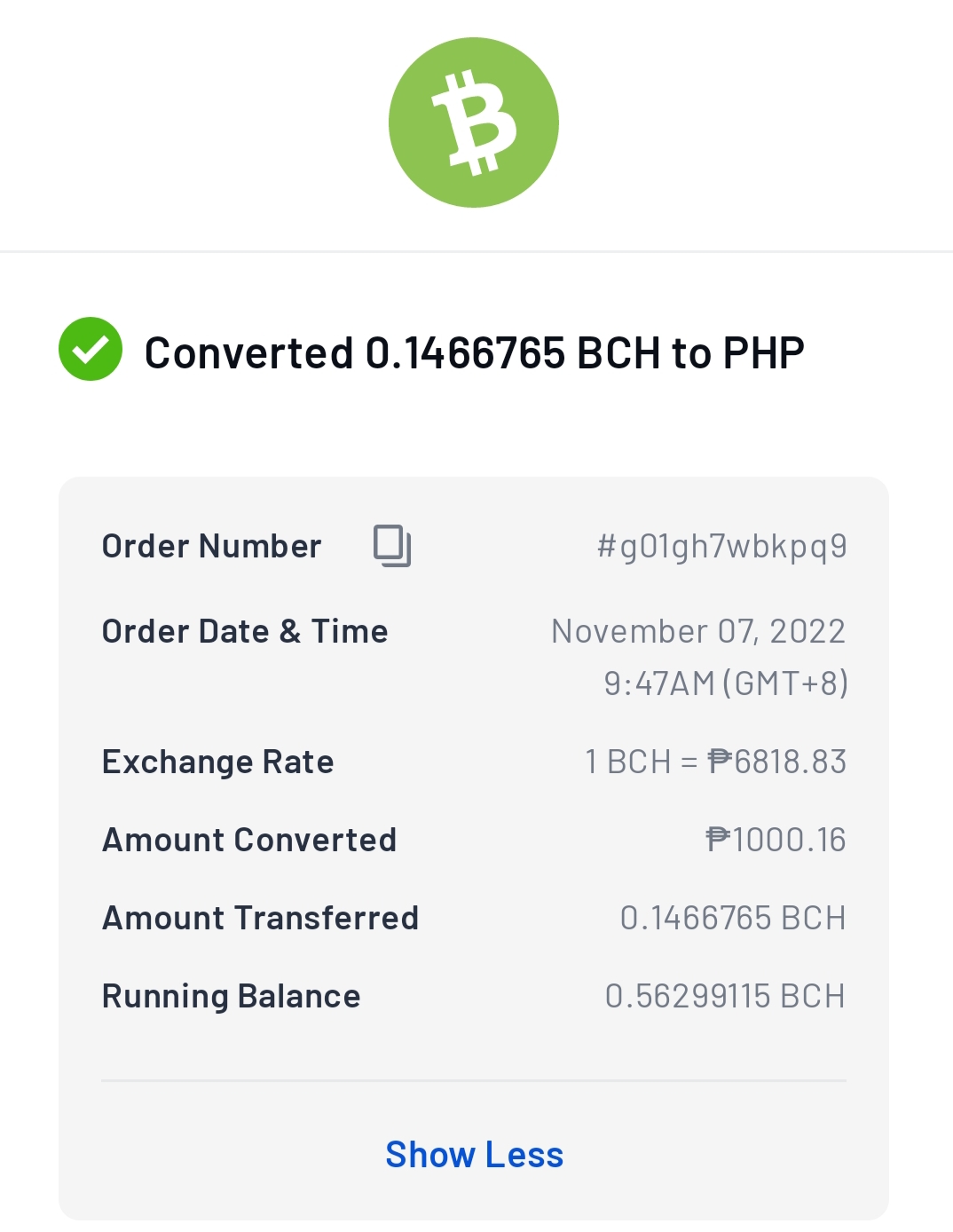The width and height of the screenshot is (953, 1232).
Task: Select the order number #g01gh7wbkpq9
Action: [x=722, y=547]
